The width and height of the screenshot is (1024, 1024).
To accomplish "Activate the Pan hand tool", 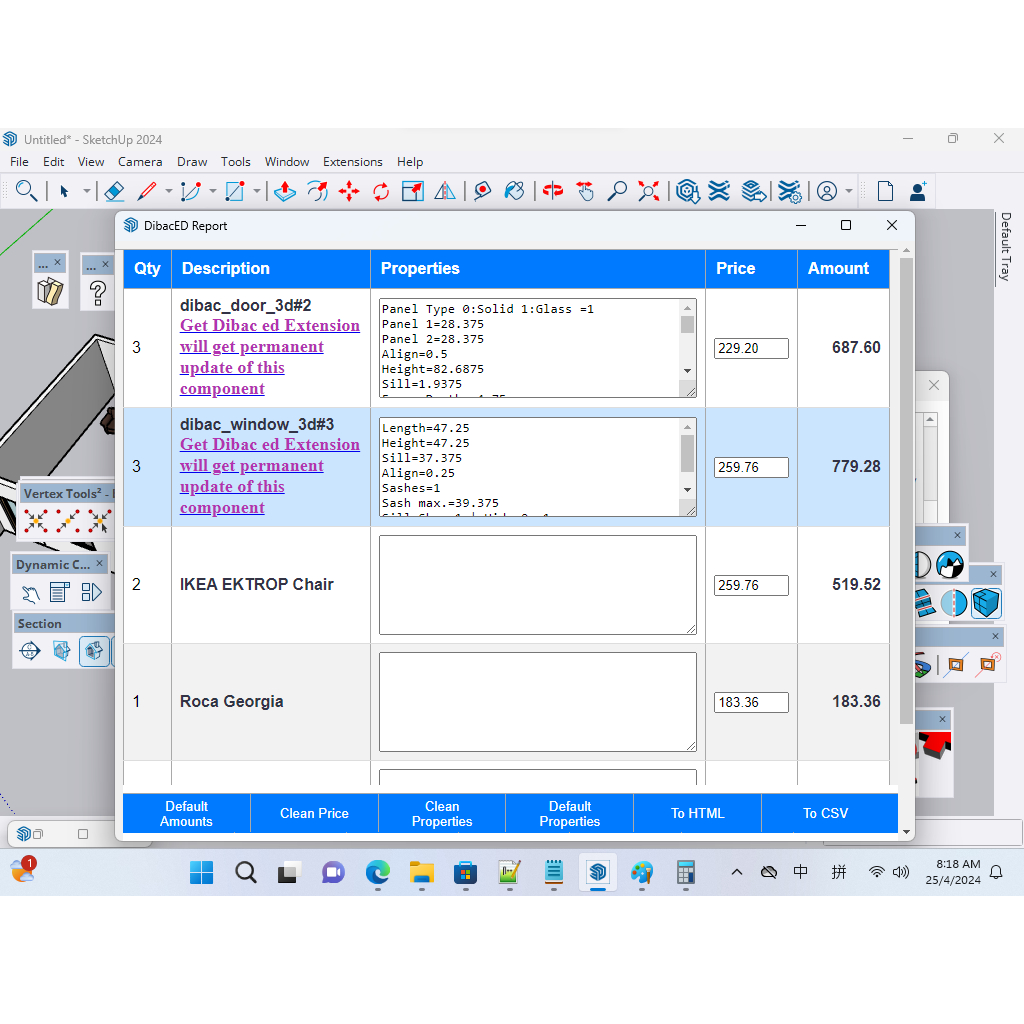I will tap(585, 191).
